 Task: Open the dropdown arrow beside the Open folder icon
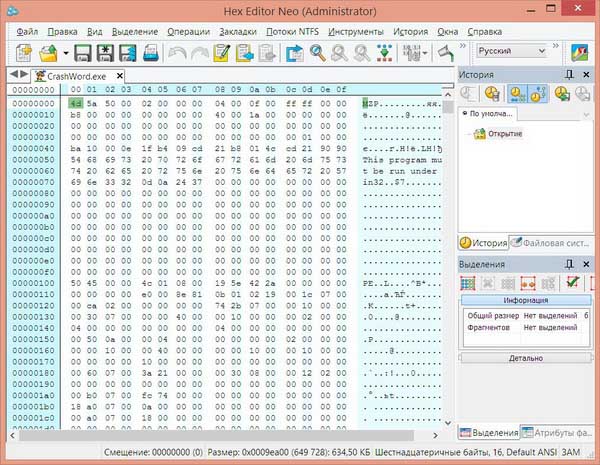click(x=65, y=52)
